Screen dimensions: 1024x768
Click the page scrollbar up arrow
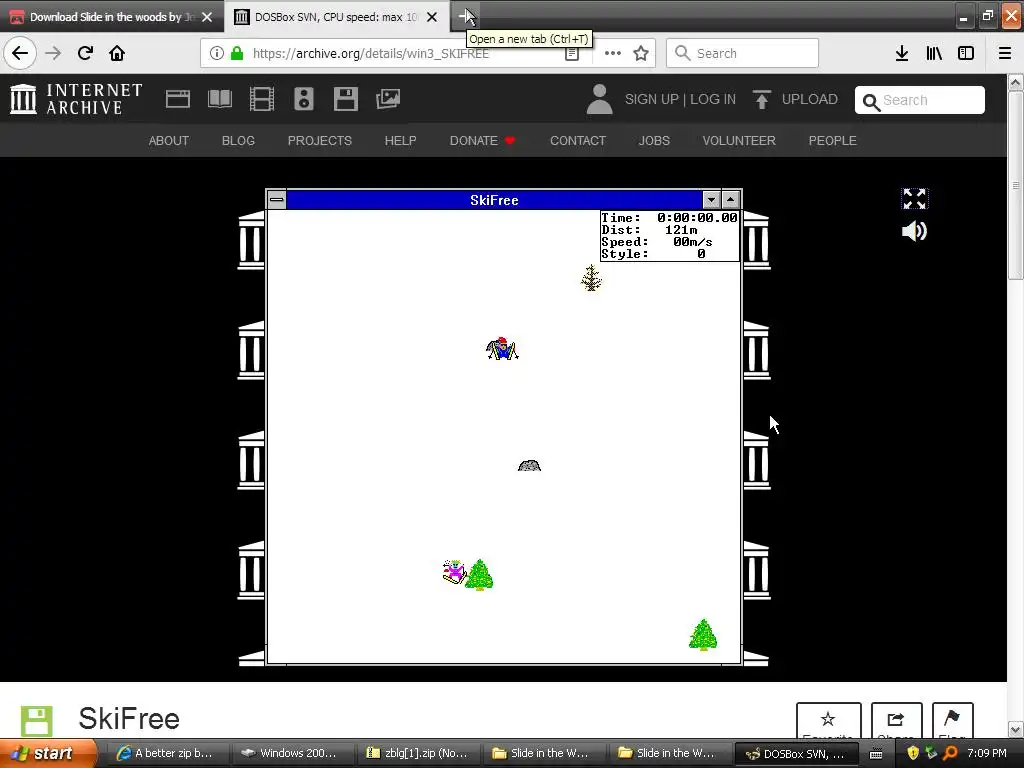1015,82
